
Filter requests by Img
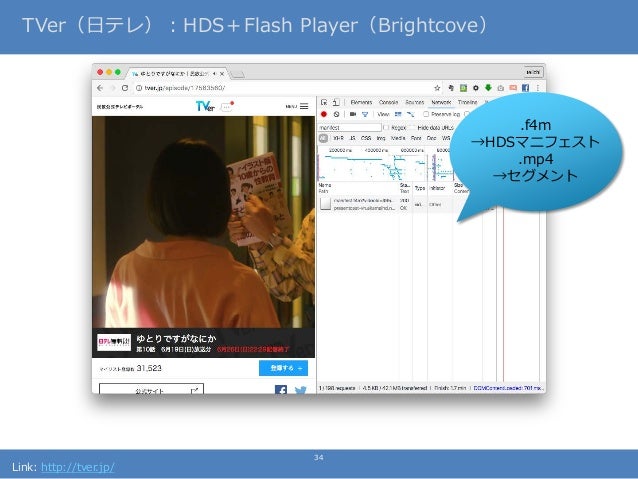click(x=381, y=138)
